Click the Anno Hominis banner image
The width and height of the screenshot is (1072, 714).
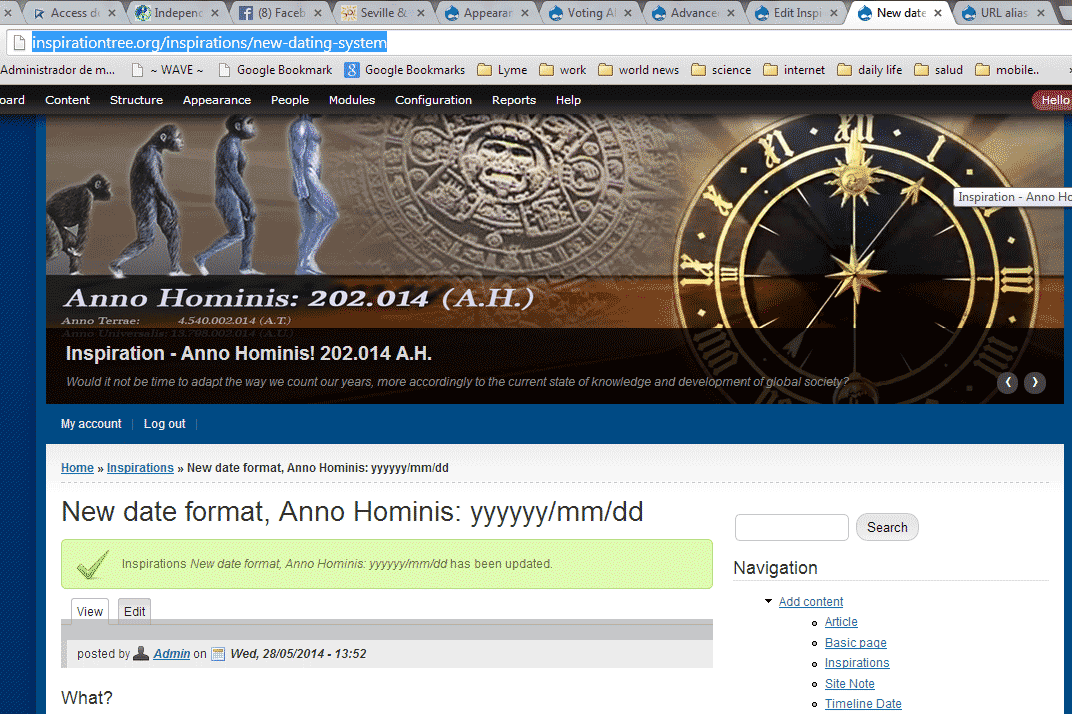[x=554, y=259]
